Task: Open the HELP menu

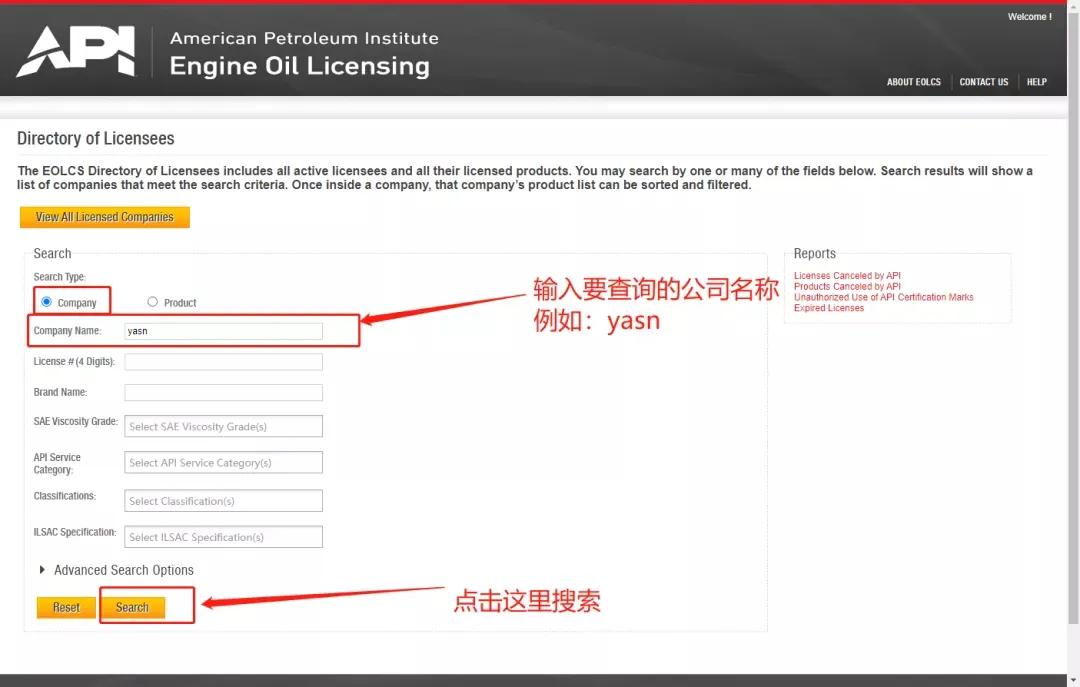Action: point(1037,82)
